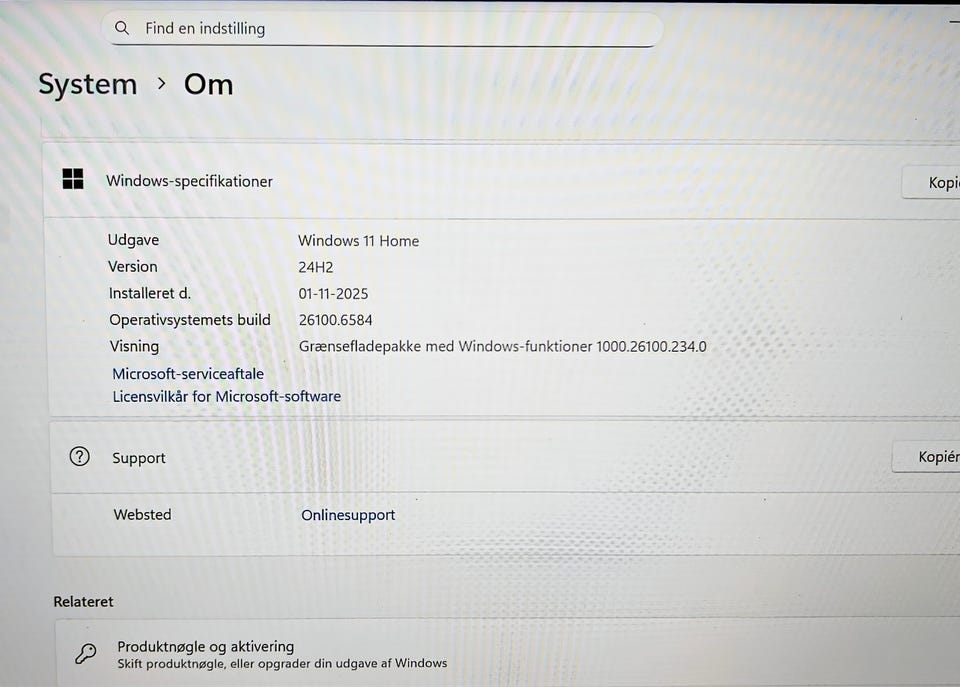Open 'Licensvilkår for Microsoft-software' link
The width and height of the screenshot is (960, 687).
pos(227,397)
